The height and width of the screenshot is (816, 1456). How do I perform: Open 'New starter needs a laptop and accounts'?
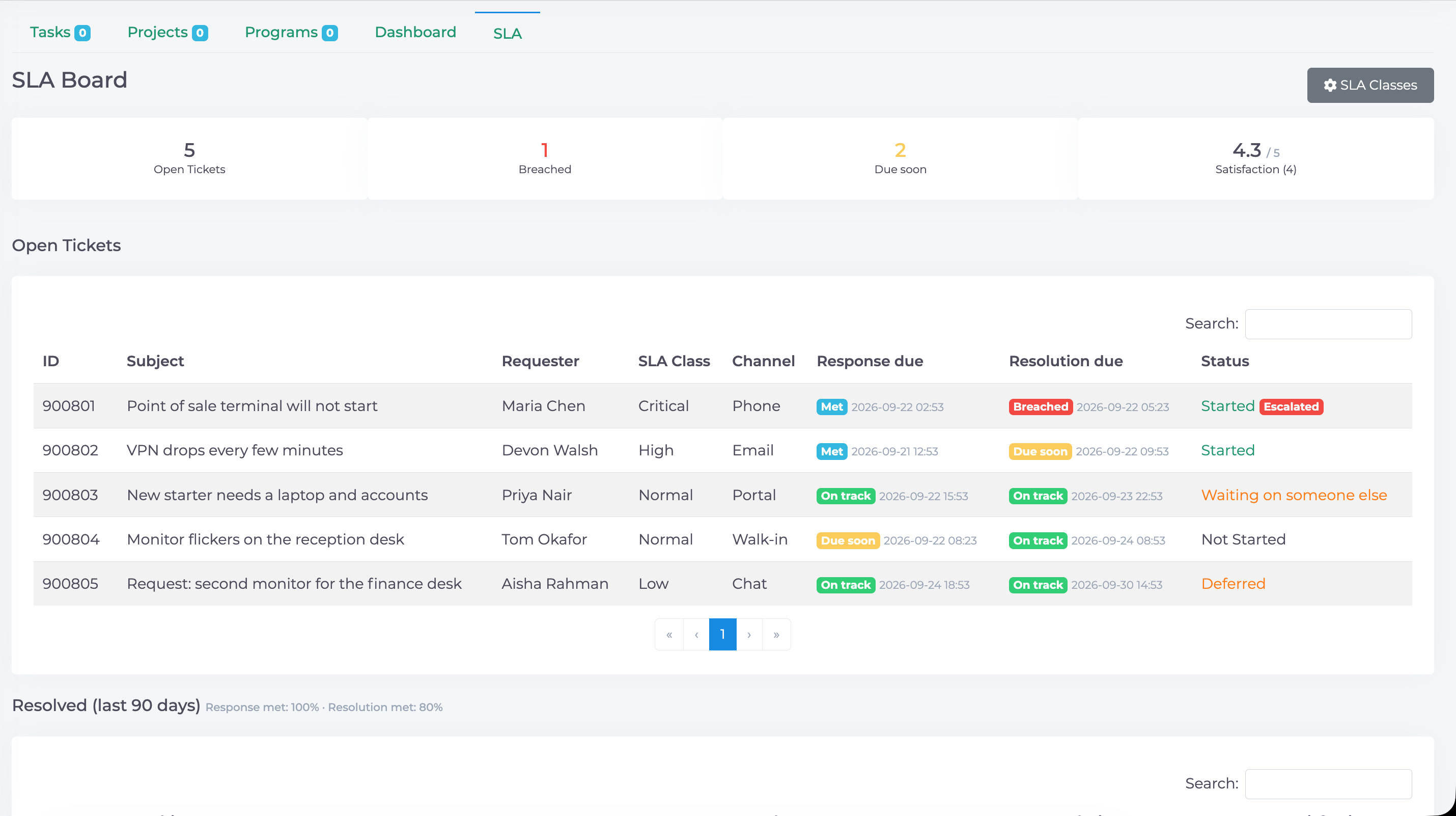(277, 496)
